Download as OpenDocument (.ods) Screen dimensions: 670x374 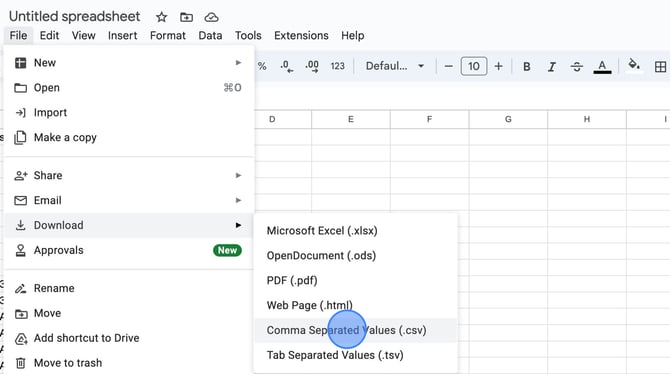(x=356, y=255)
